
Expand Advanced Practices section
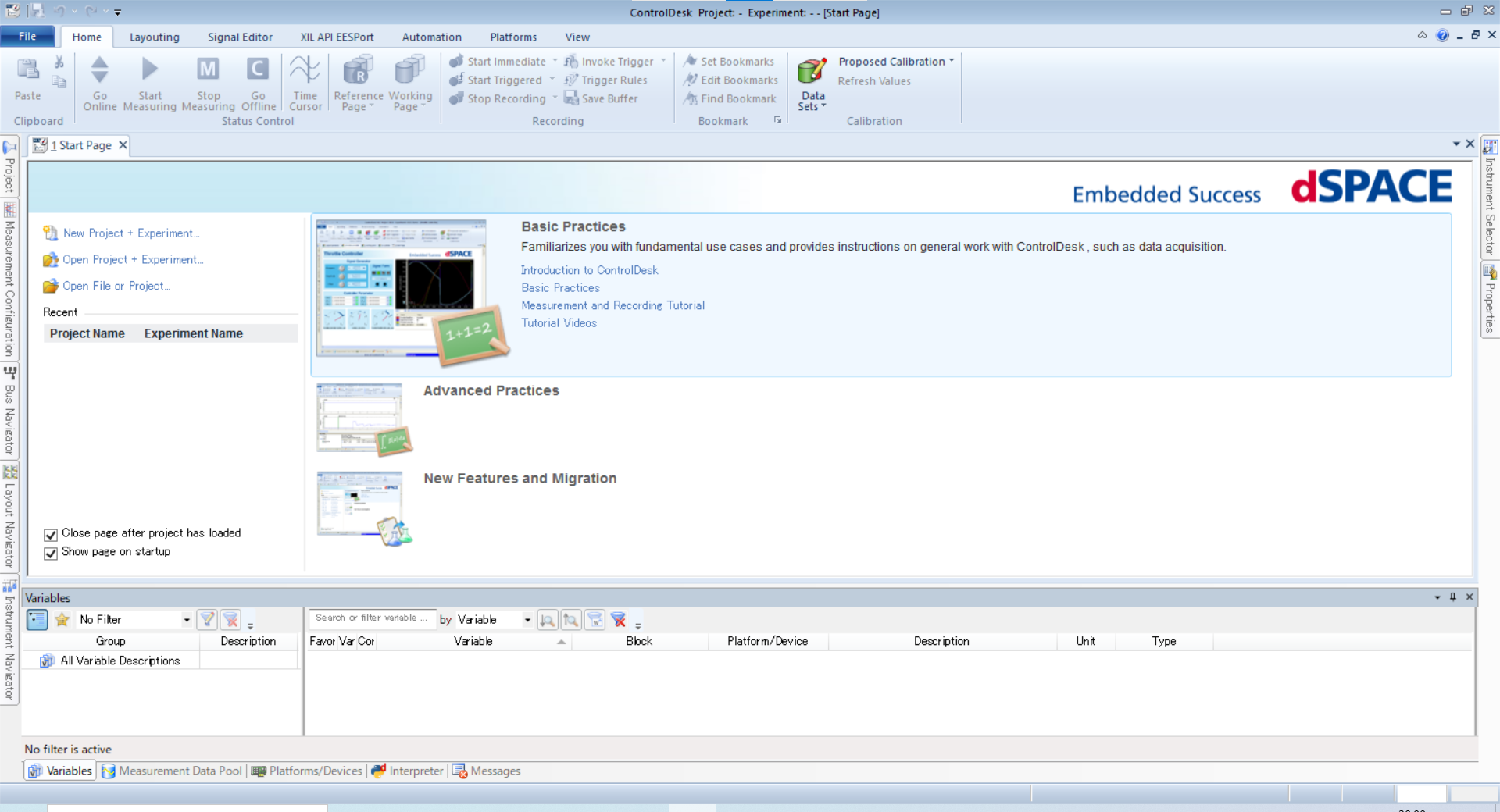[491, 390]
